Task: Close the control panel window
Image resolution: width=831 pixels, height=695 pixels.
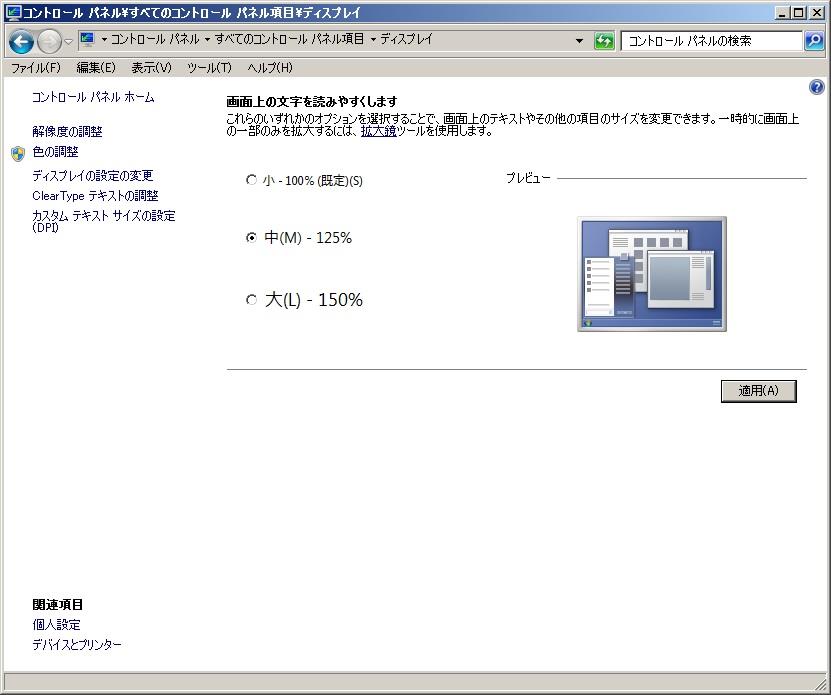Action: 817,13
